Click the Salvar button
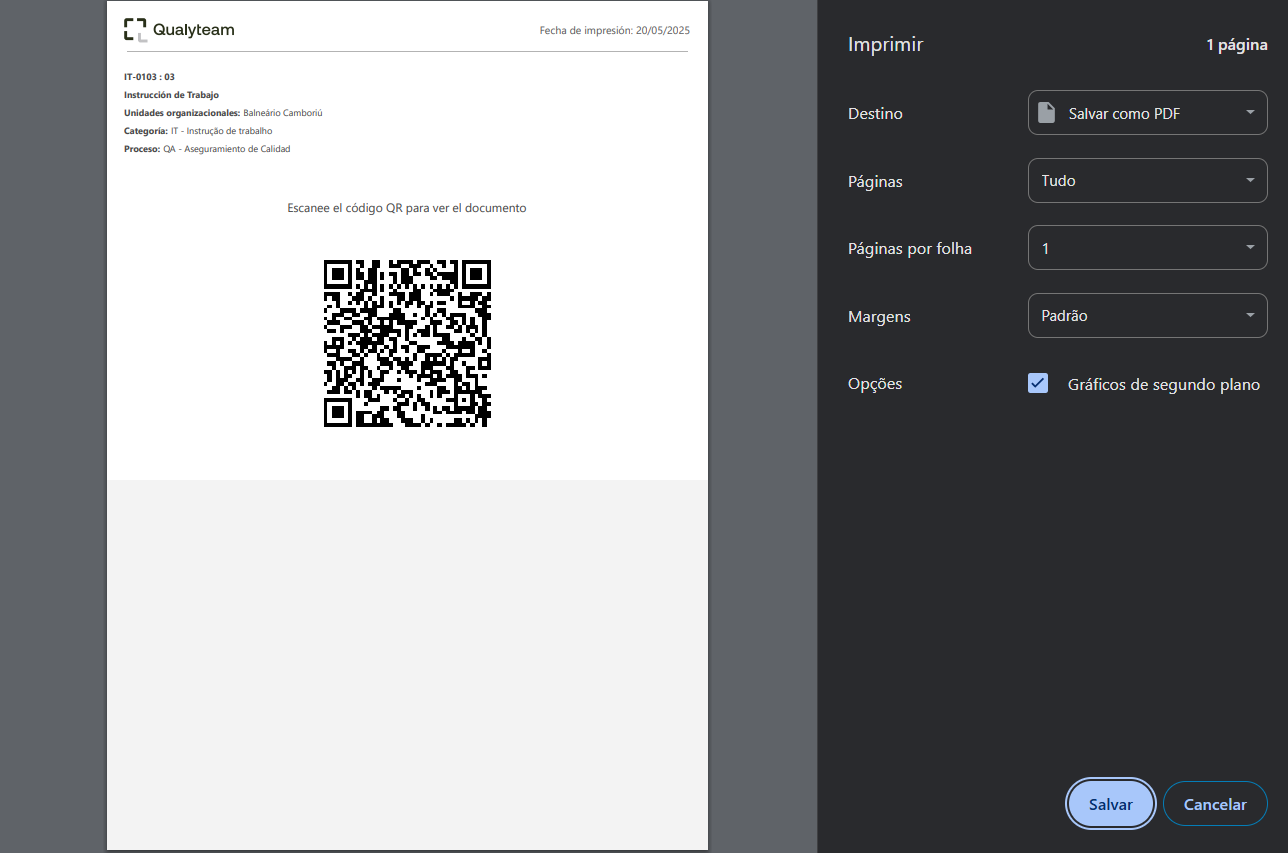The height and width of the screenshot is (853, 1288). click(x=1111, y=804)
